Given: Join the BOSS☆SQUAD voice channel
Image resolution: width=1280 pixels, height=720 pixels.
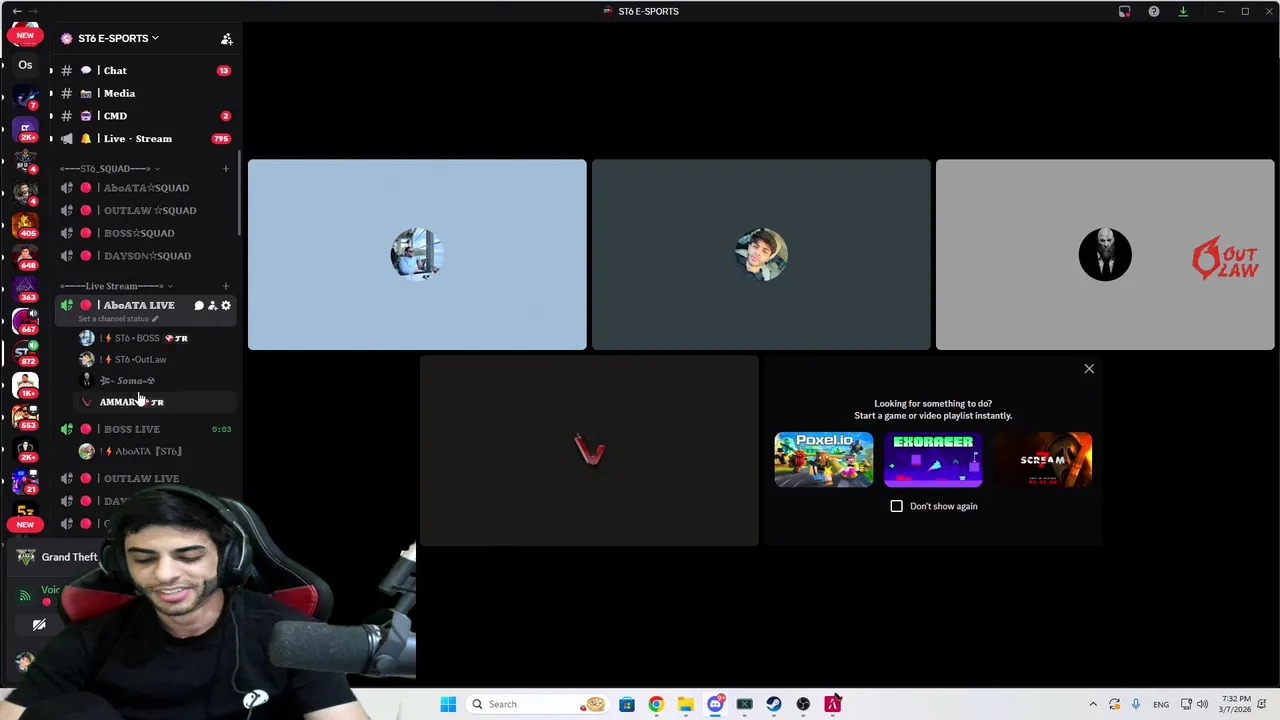Looking at the screenshot, I should (145, 233).
